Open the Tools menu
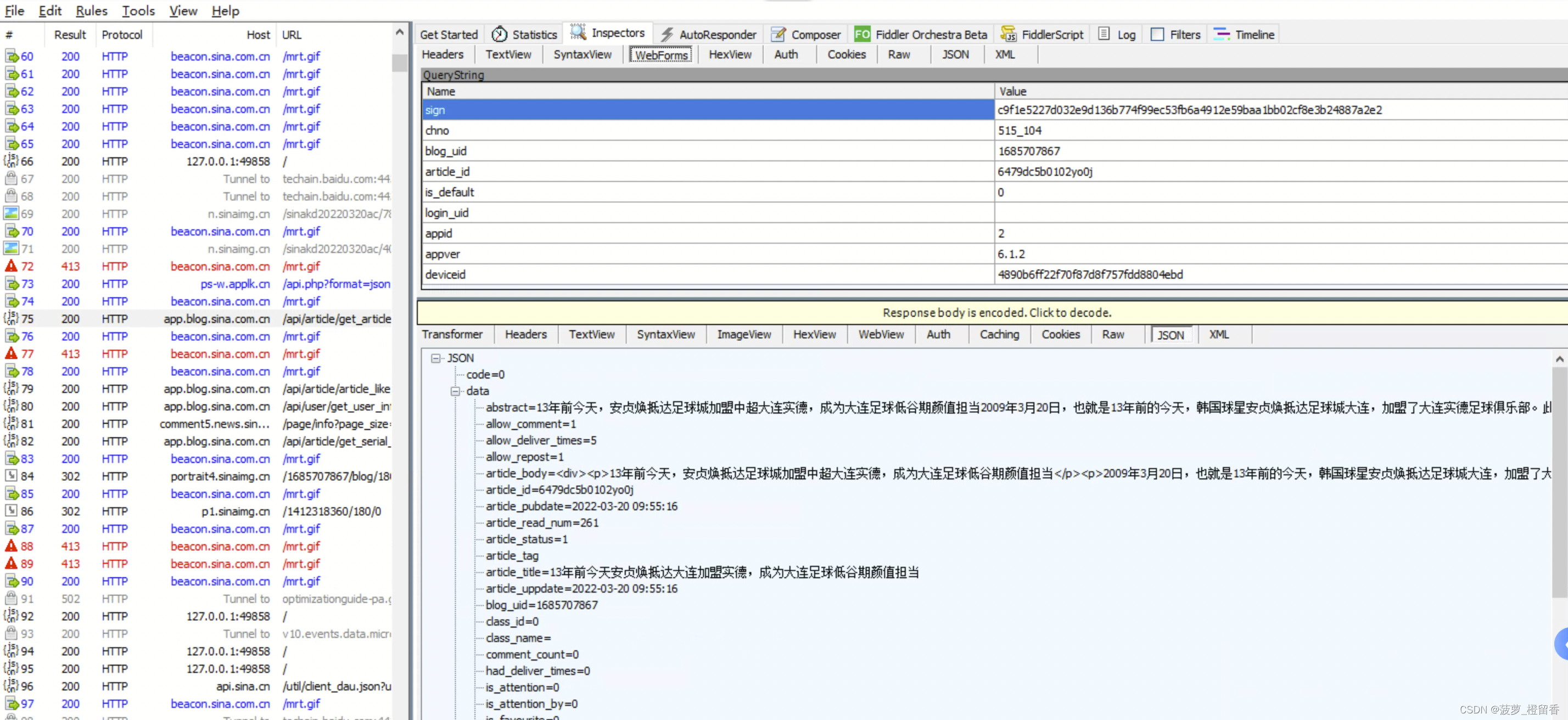Image resolution: width=1568 pixels, height=720 pixels. (138, 11)
